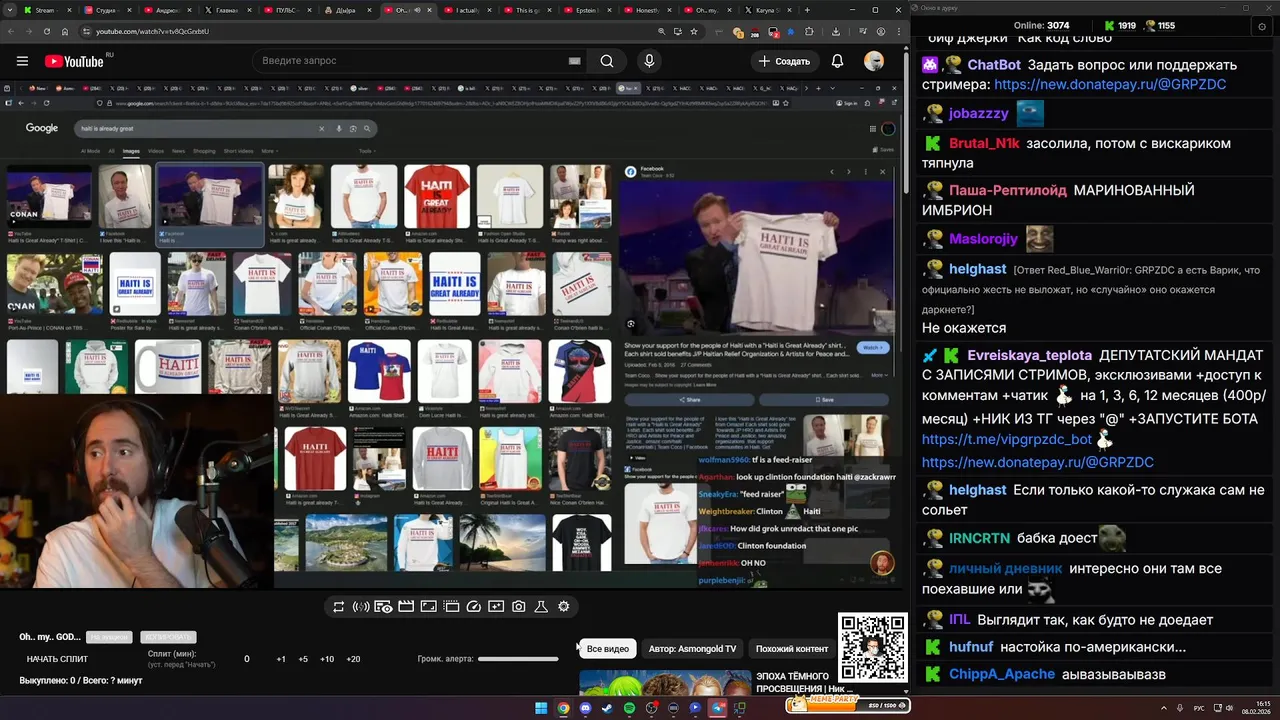Image resolution: width=1280 pixels, height=720 pixels.
Task: Go to the YouTube home logo
Action: [x=76, y=61]
